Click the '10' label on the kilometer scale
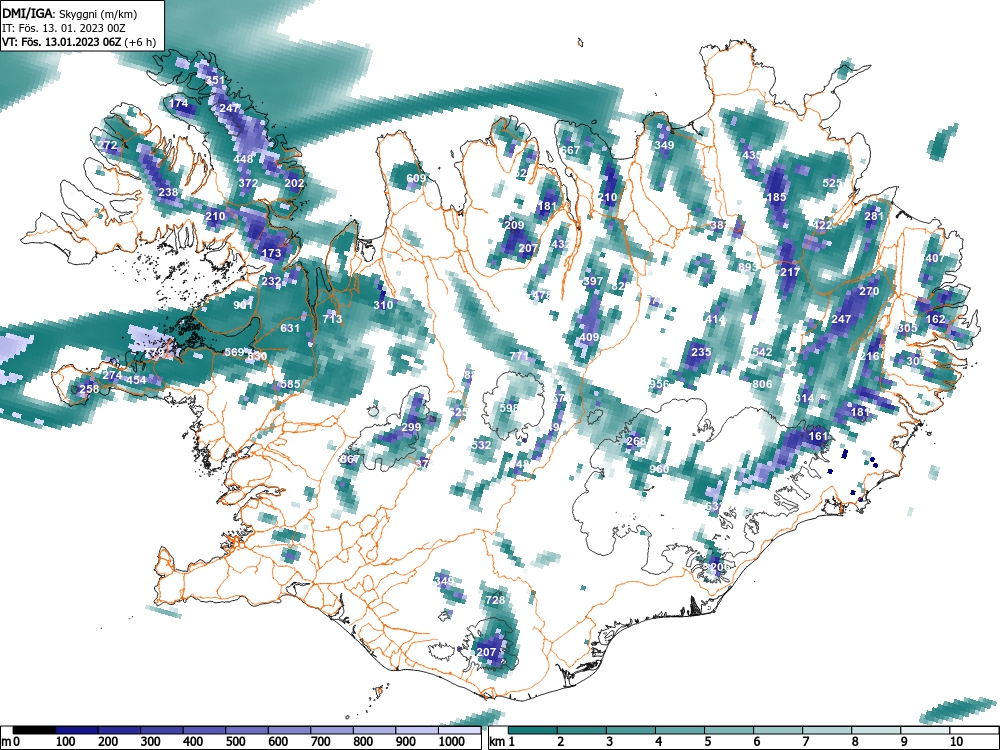 [x=956, y=742]
